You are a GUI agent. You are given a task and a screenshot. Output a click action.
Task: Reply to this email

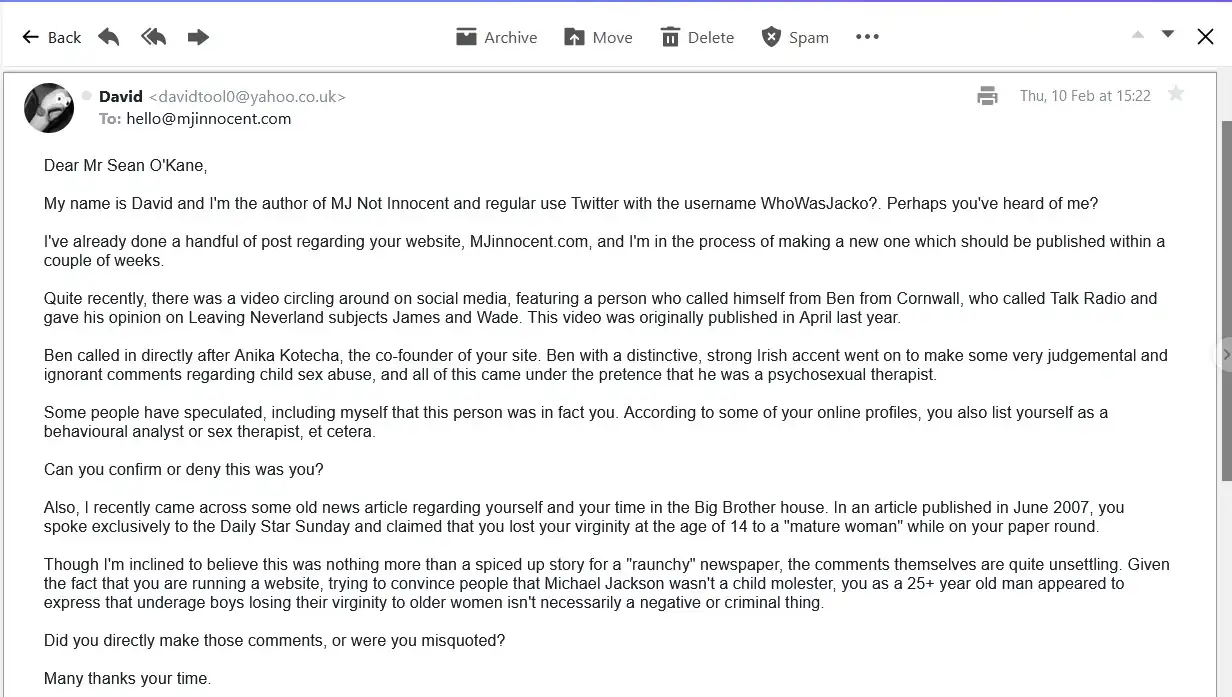109,37
